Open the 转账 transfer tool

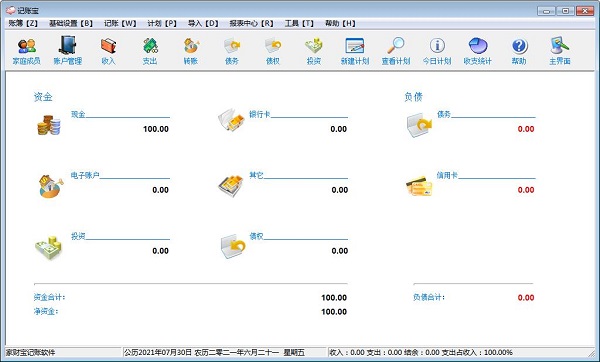(191, 51)
